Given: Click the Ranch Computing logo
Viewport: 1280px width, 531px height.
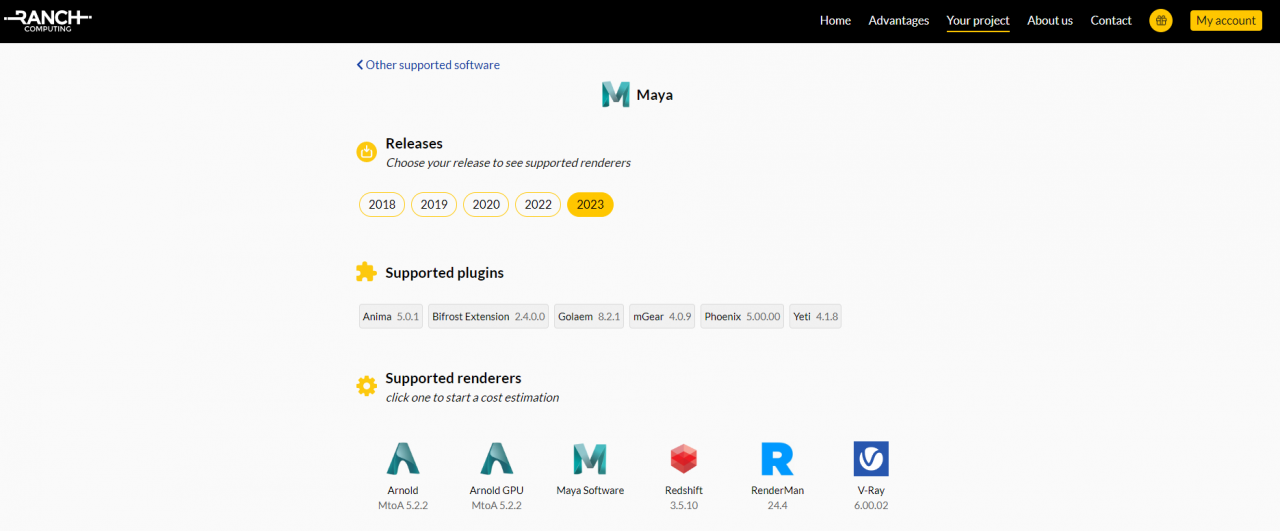Looking at the screenshot, I should click(48, 20).
